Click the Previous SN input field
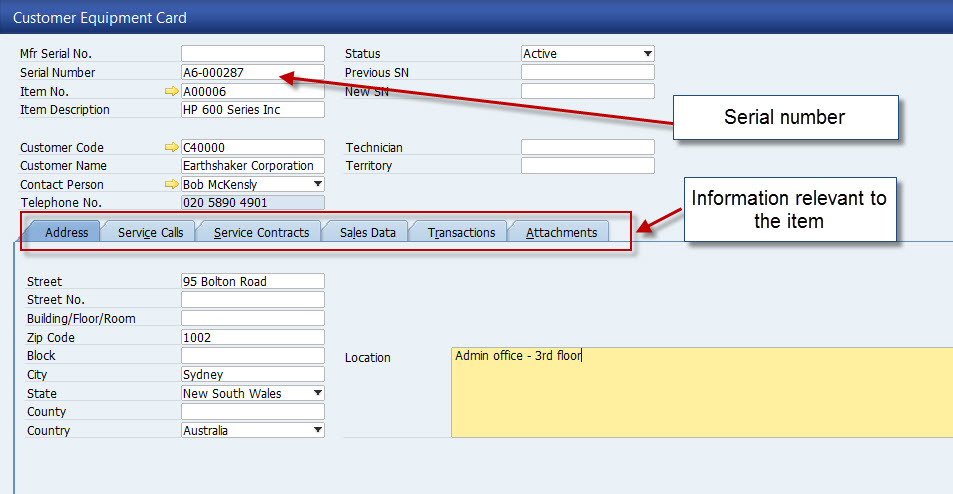 [x=587, y=73]
